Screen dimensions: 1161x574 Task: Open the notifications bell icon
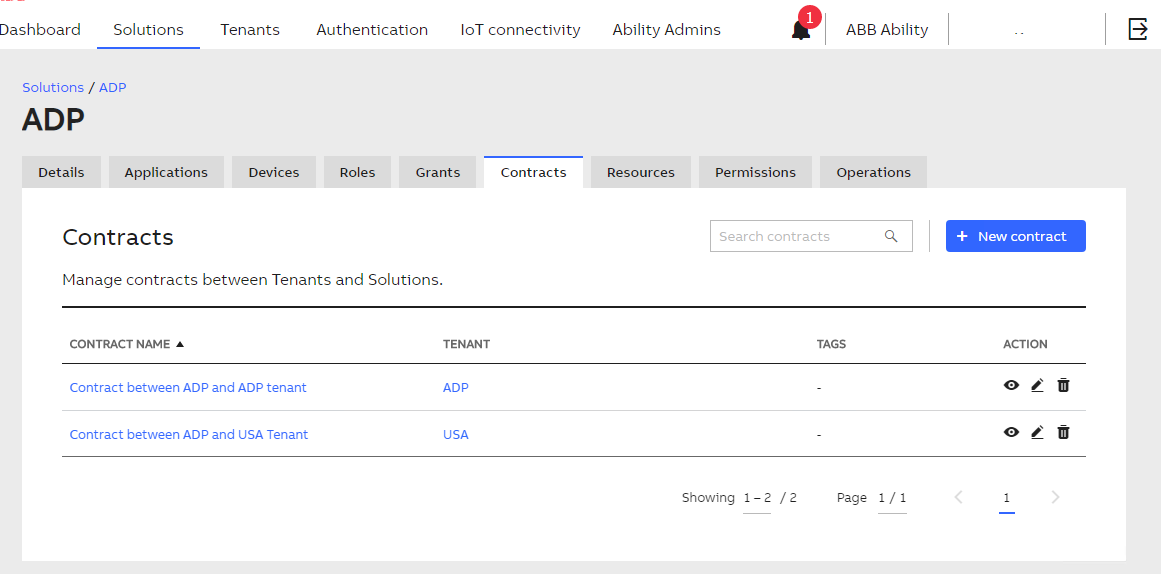point(800,30)
